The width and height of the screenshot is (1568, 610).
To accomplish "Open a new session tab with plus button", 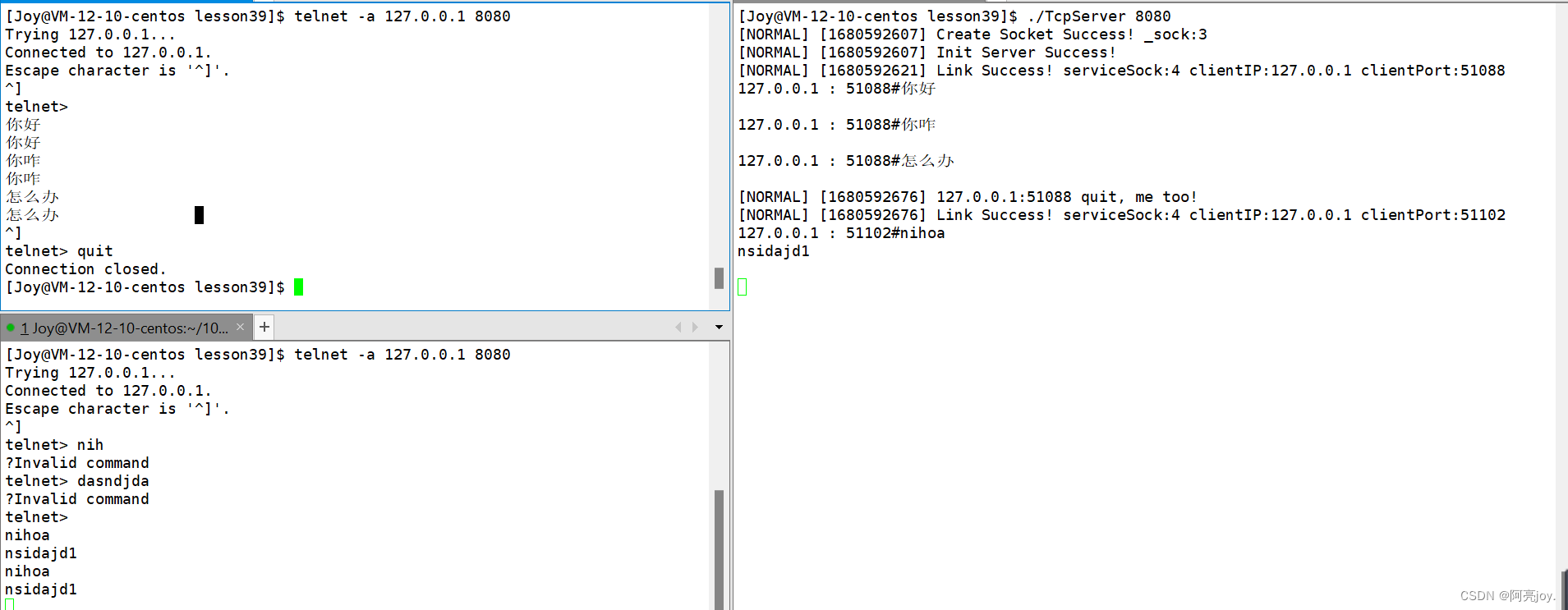I will click(264, 327).
